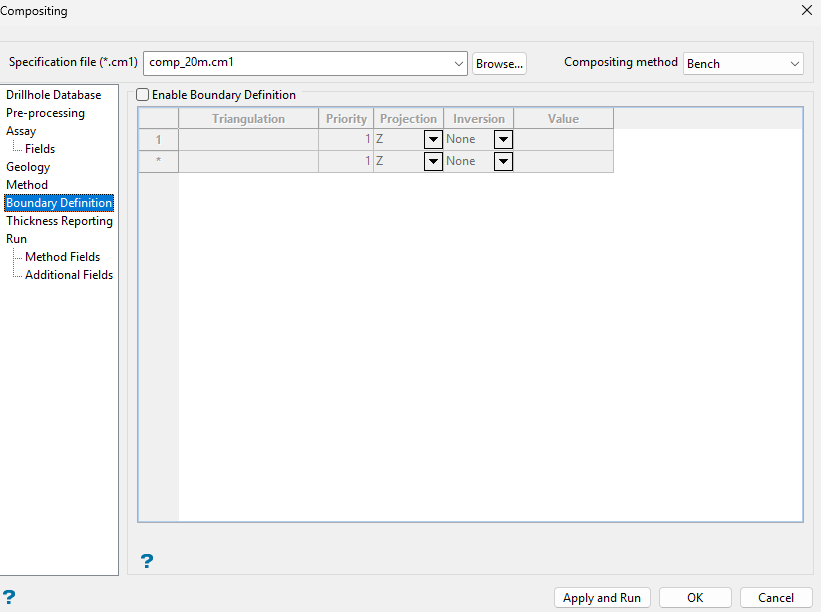Open help from the dialog's bottom-left question mark
Viewport: 821px width, 612px height.
coord(9,597)
